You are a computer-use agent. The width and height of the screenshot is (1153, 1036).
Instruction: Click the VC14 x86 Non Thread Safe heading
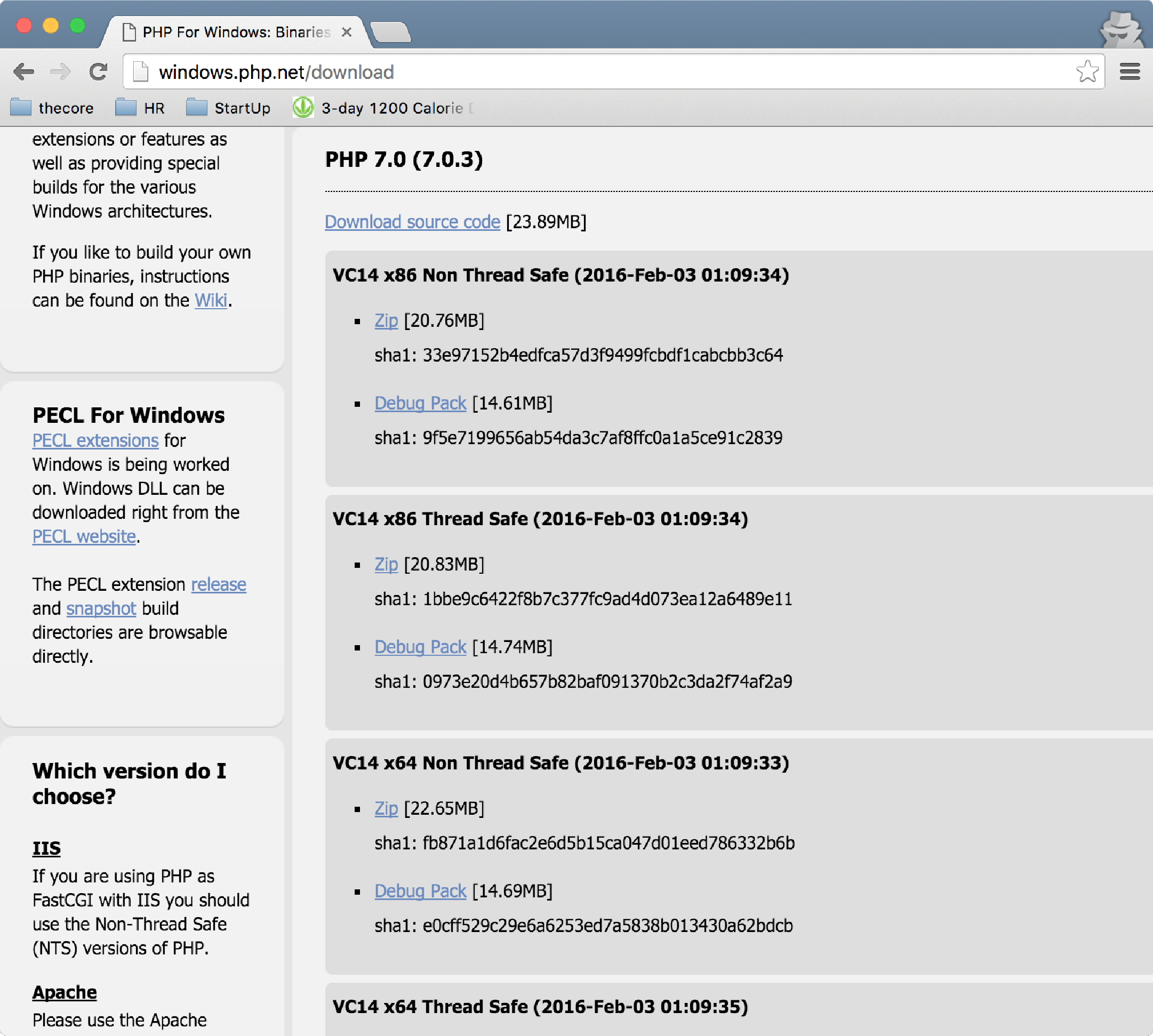pos(561,275)
